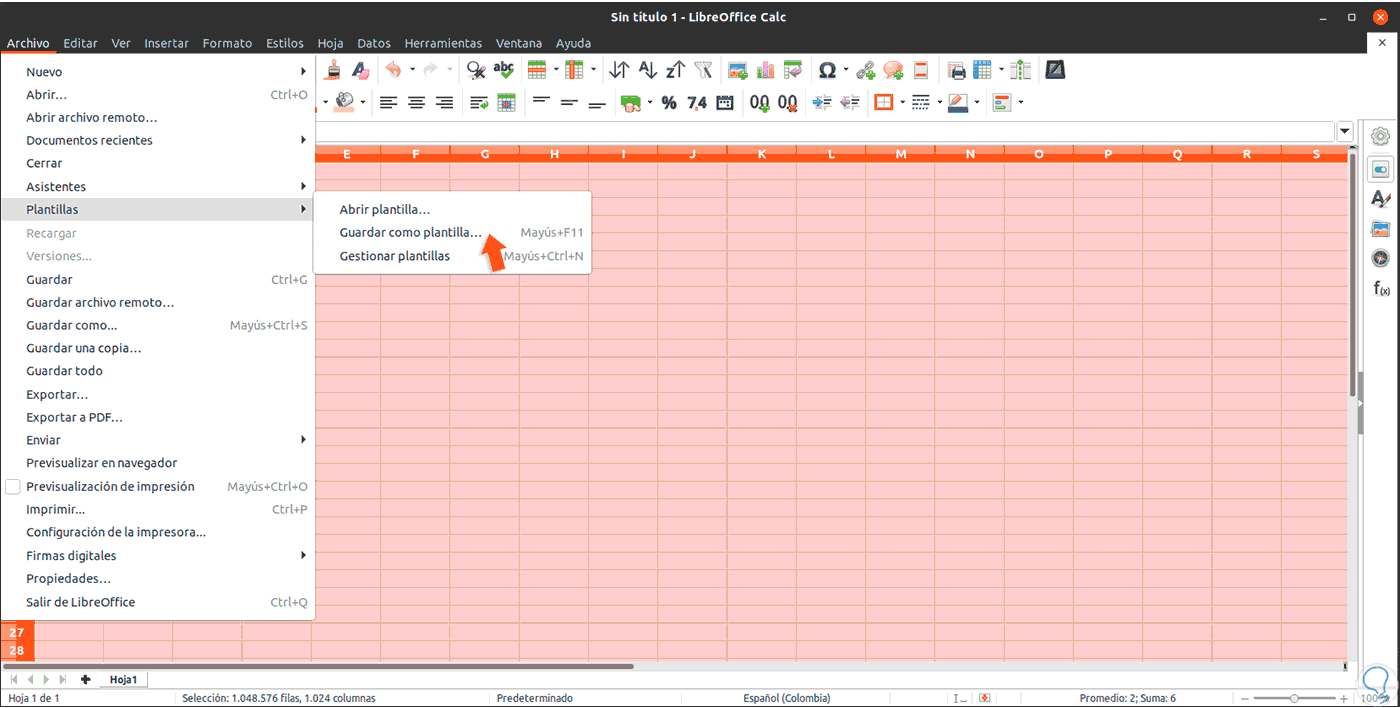Click the Sort Ascending icon
1400x708 pixels.
point(647,70)
